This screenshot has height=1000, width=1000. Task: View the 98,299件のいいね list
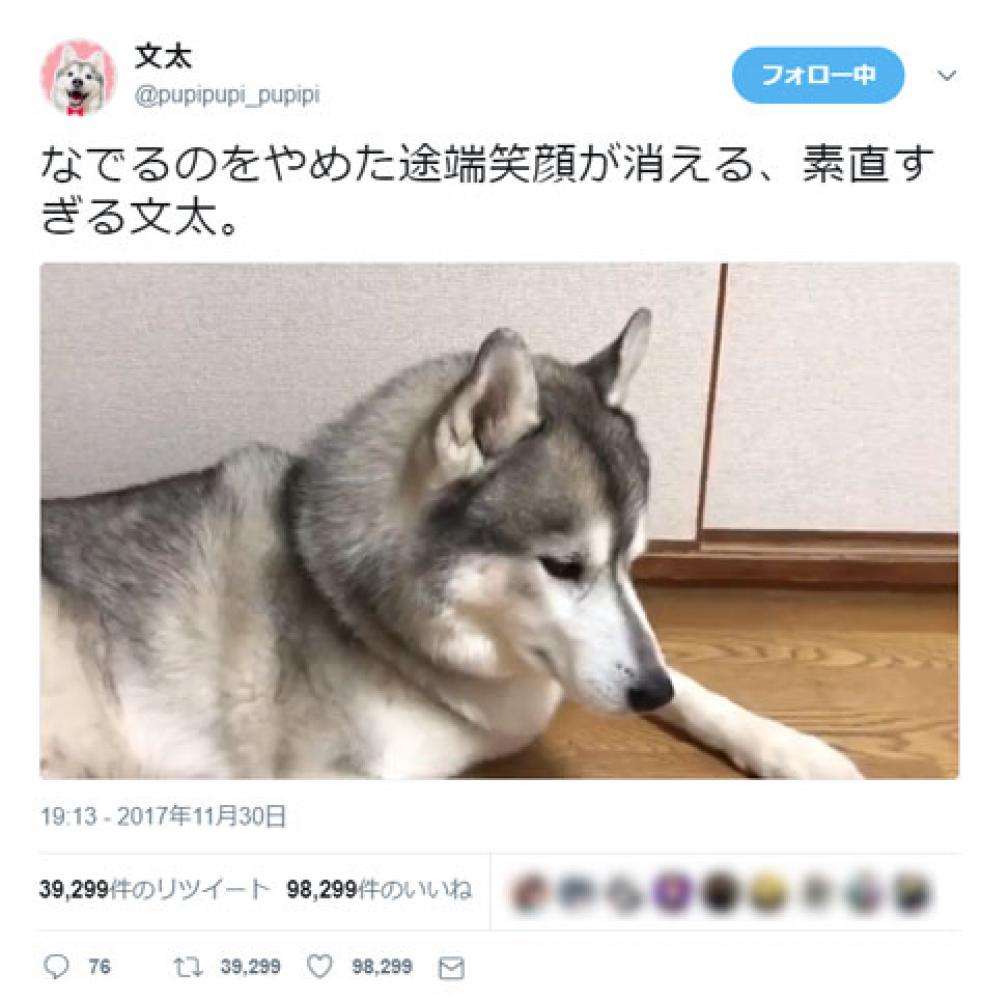[379, 889]
